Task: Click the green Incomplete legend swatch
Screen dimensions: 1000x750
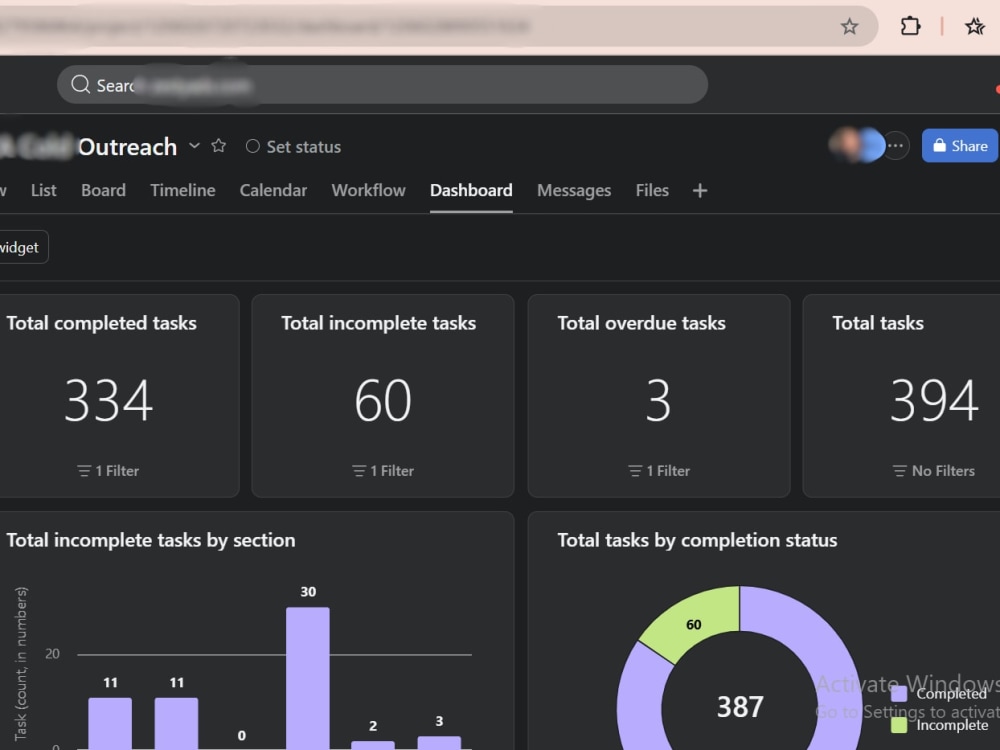Action: [899, 725]
